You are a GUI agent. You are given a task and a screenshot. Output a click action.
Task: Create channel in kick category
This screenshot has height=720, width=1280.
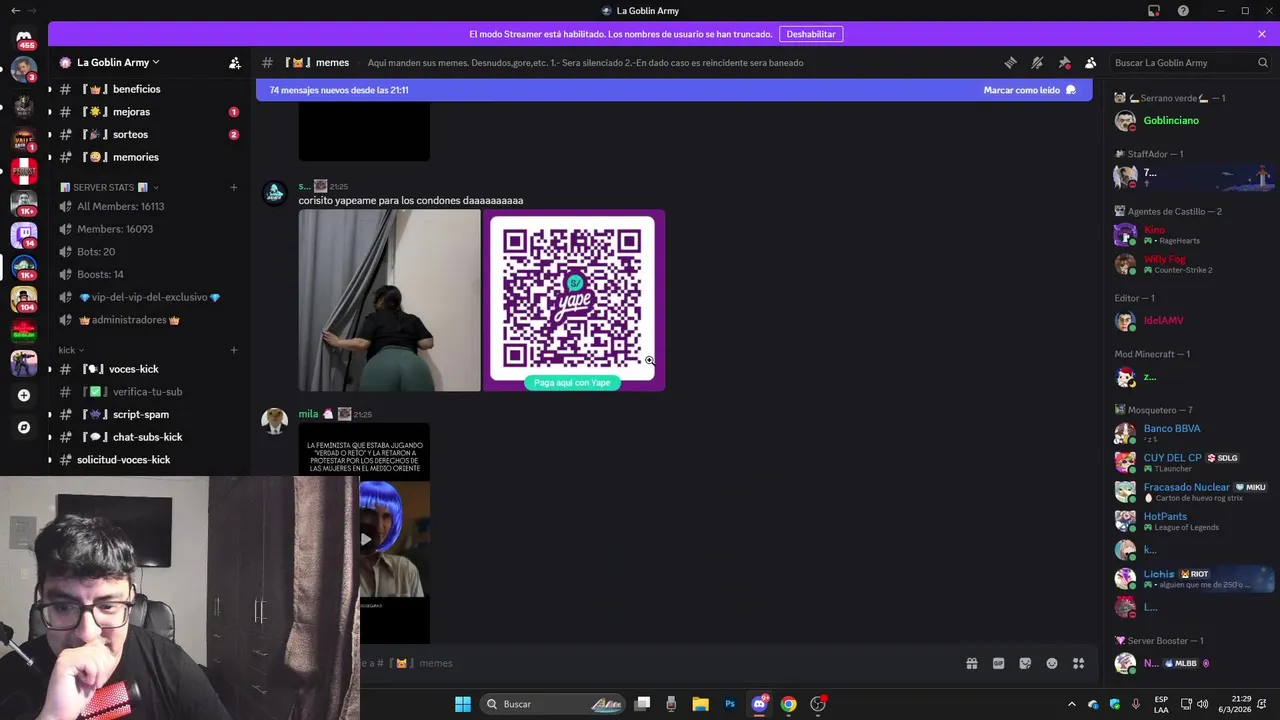point(234,350)
